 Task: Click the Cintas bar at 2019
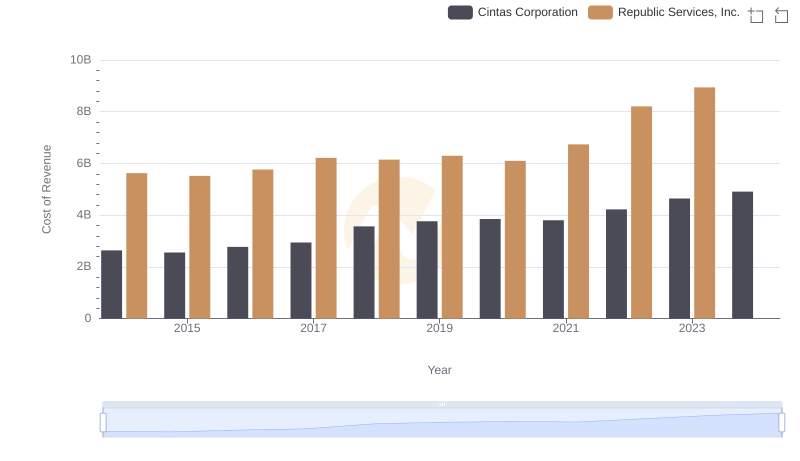click(427, 270)
